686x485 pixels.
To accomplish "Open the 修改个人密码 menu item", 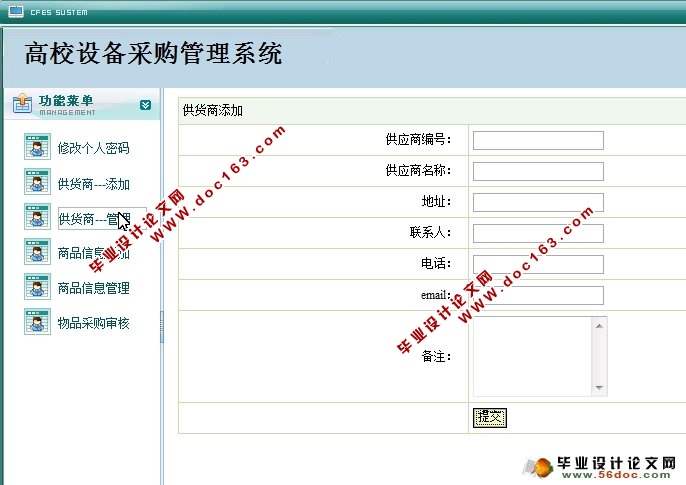I will pos(94,148).
